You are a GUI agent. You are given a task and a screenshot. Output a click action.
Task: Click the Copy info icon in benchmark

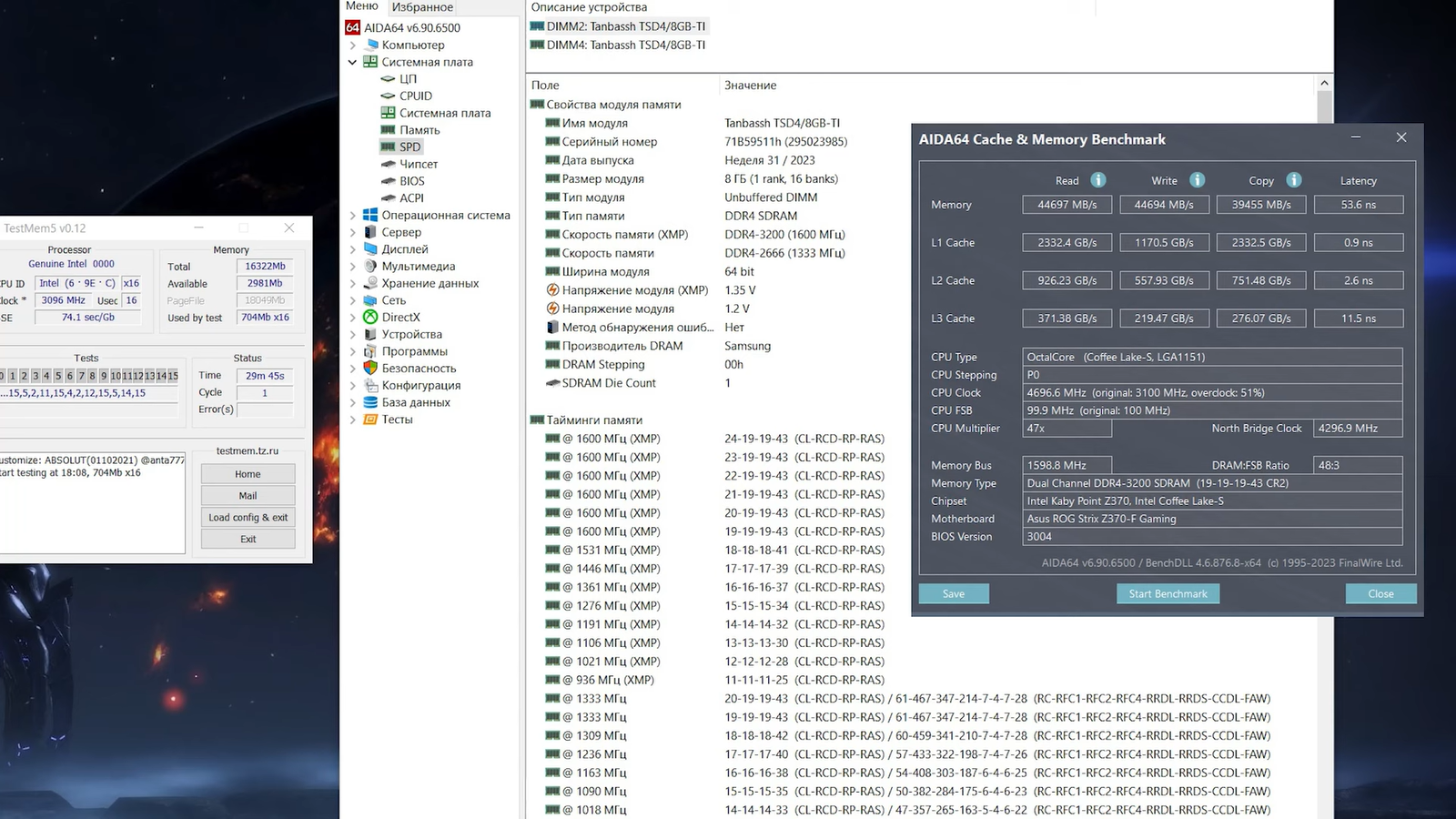(x=1294, y=180)
